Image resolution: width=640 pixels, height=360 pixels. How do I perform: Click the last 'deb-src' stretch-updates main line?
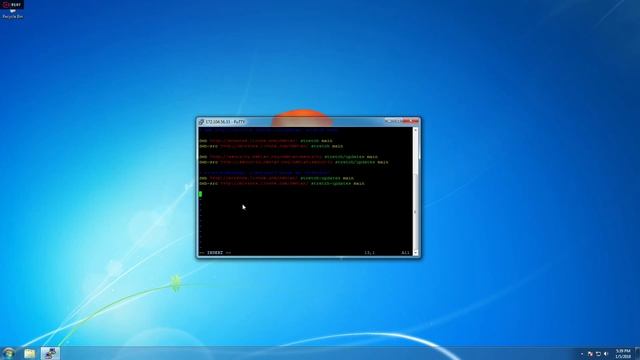tap(282, 184)
